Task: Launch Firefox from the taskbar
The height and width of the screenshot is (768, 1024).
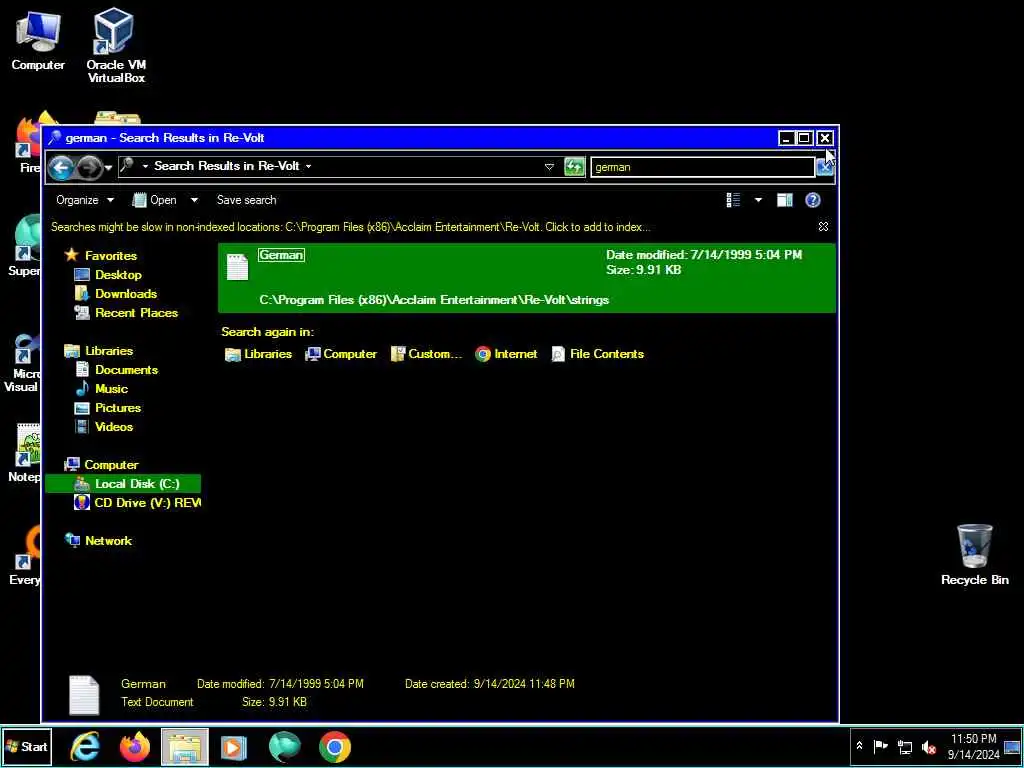Action: tap(135, 747)
